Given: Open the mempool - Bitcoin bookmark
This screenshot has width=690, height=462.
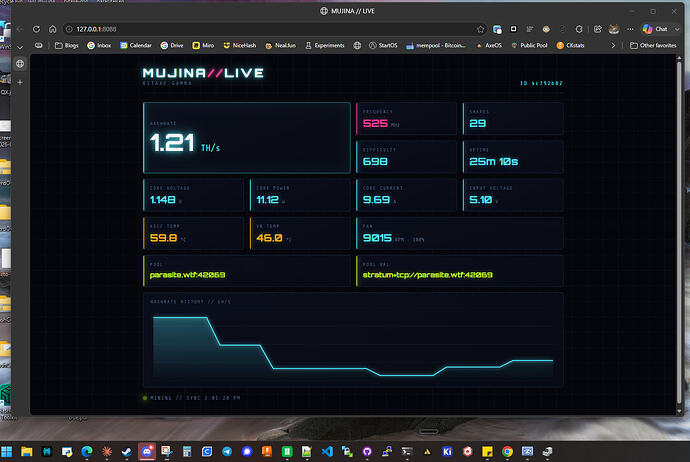Looking at the screenshot, I should pos(436,45).
